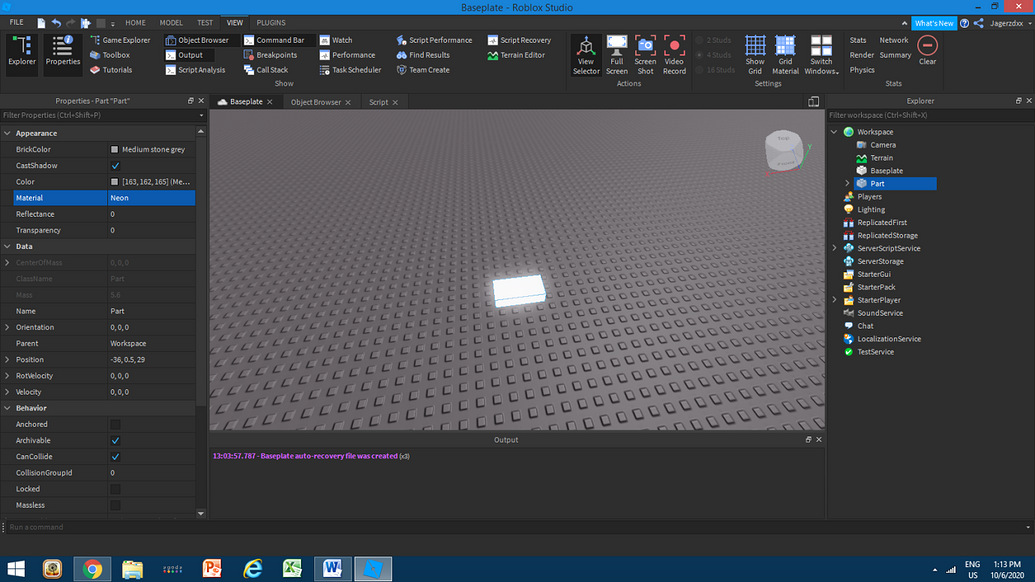This screenshot has height=582, width=1035.
Task: Toggle Show Grid in the viewport
Action: pyautogui.click(x=754, y=55)
